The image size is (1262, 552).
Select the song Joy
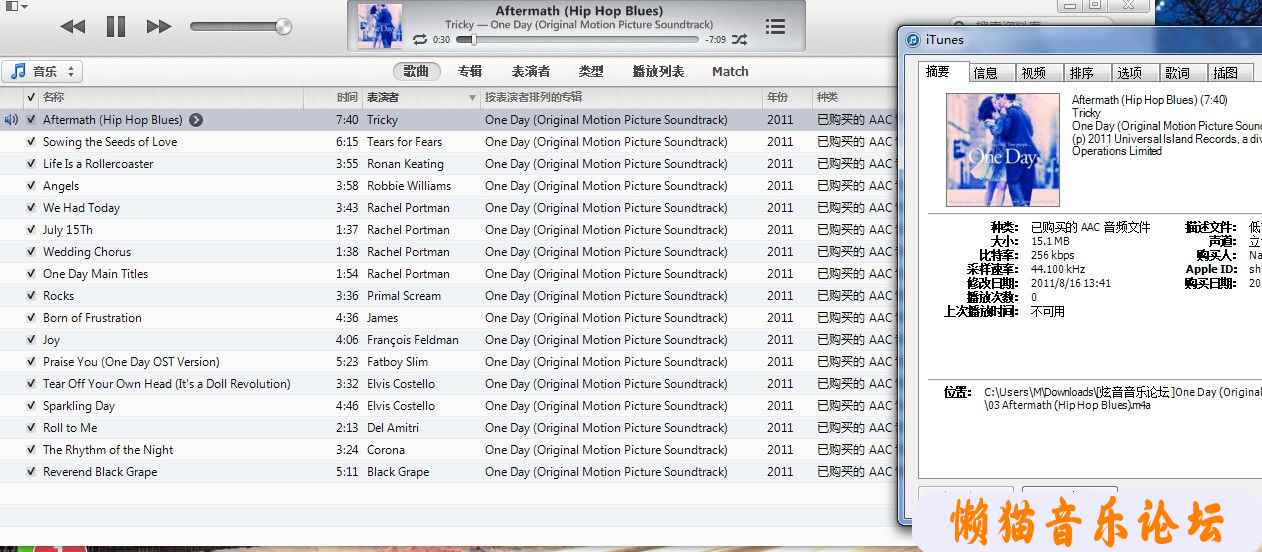[x=51, y=340]
